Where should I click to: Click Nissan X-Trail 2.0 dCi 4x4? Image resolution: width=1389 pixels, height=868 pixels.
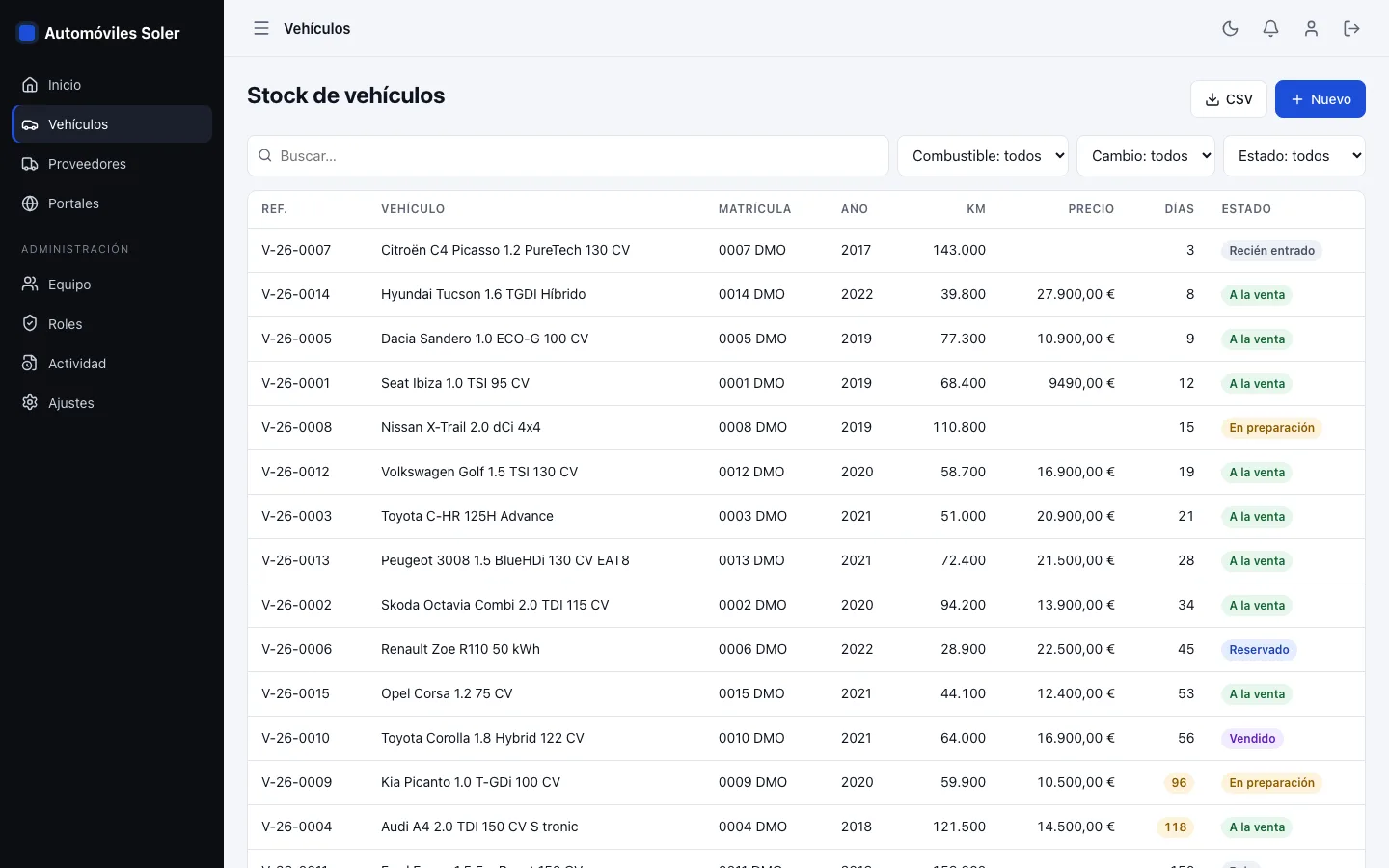[x=460, y=427]
